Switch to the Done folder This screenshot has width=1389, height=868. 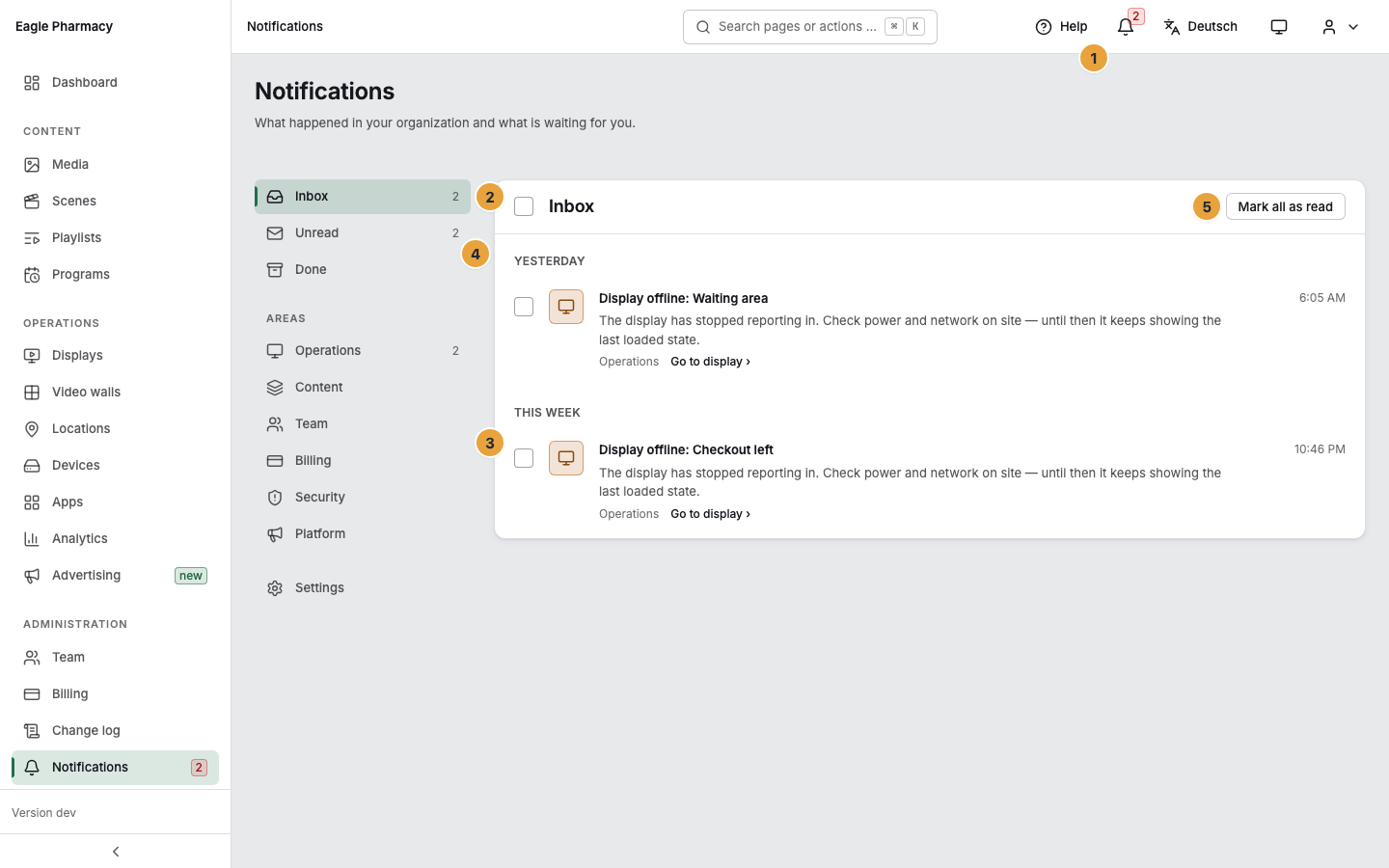(363, 270)
